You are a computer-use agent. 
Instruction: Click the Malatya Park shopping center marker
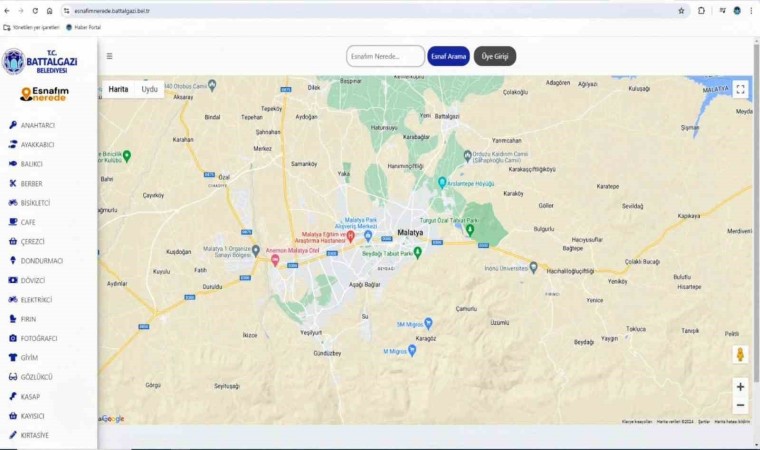click(x=368, y=236)
